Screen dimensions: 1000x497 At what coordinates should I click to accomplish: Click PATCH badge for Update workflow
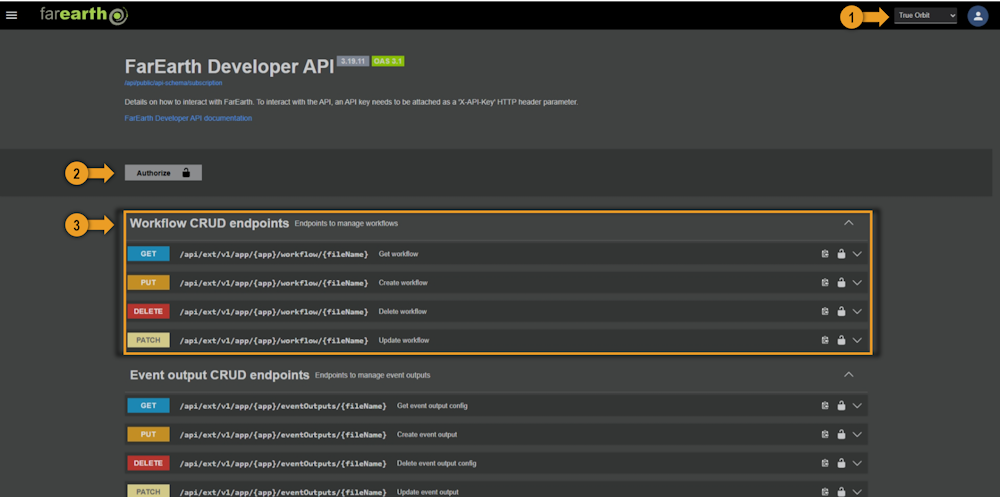[x=149, y=340]
